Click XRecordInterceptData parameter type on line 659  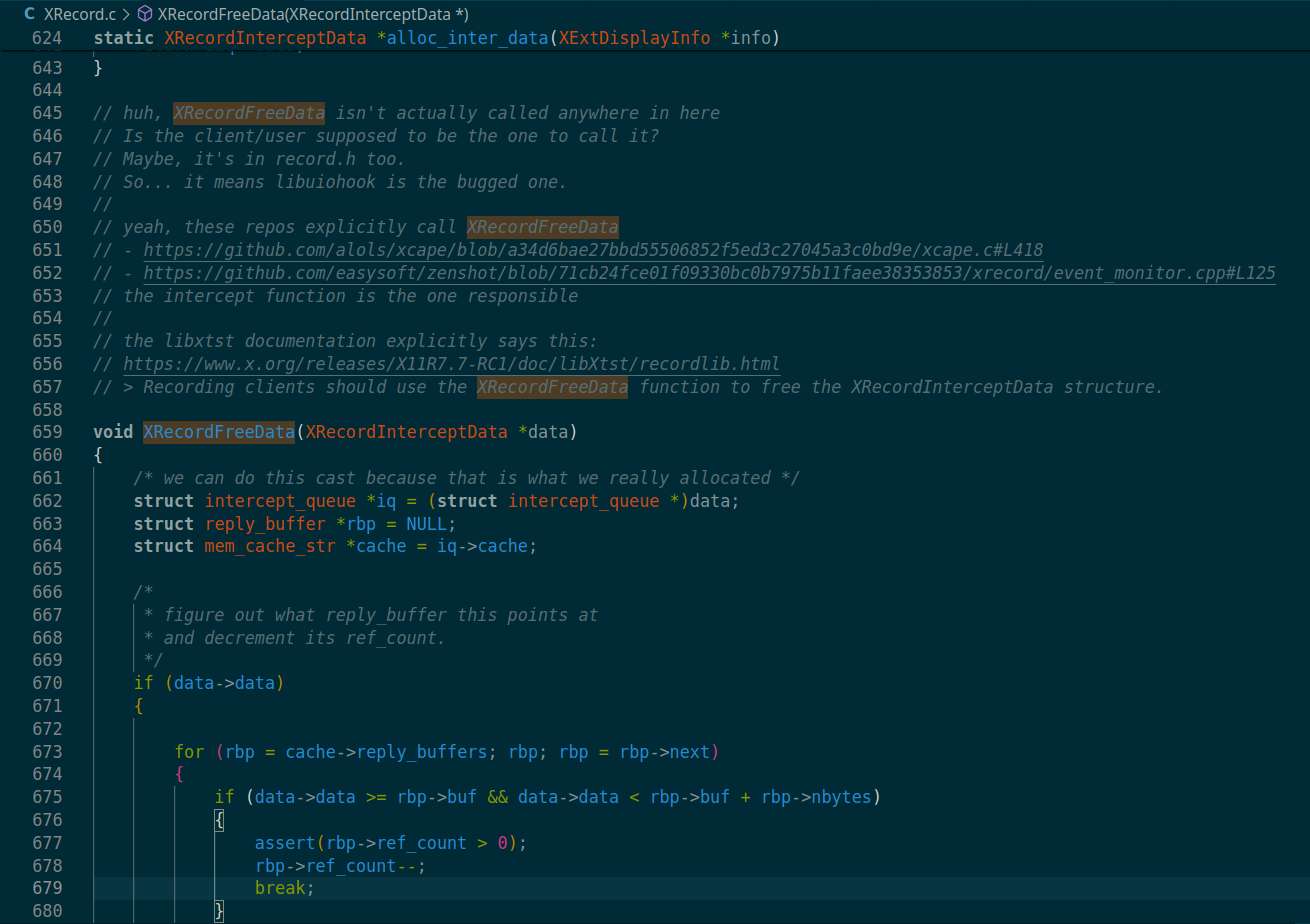[406, 432]
